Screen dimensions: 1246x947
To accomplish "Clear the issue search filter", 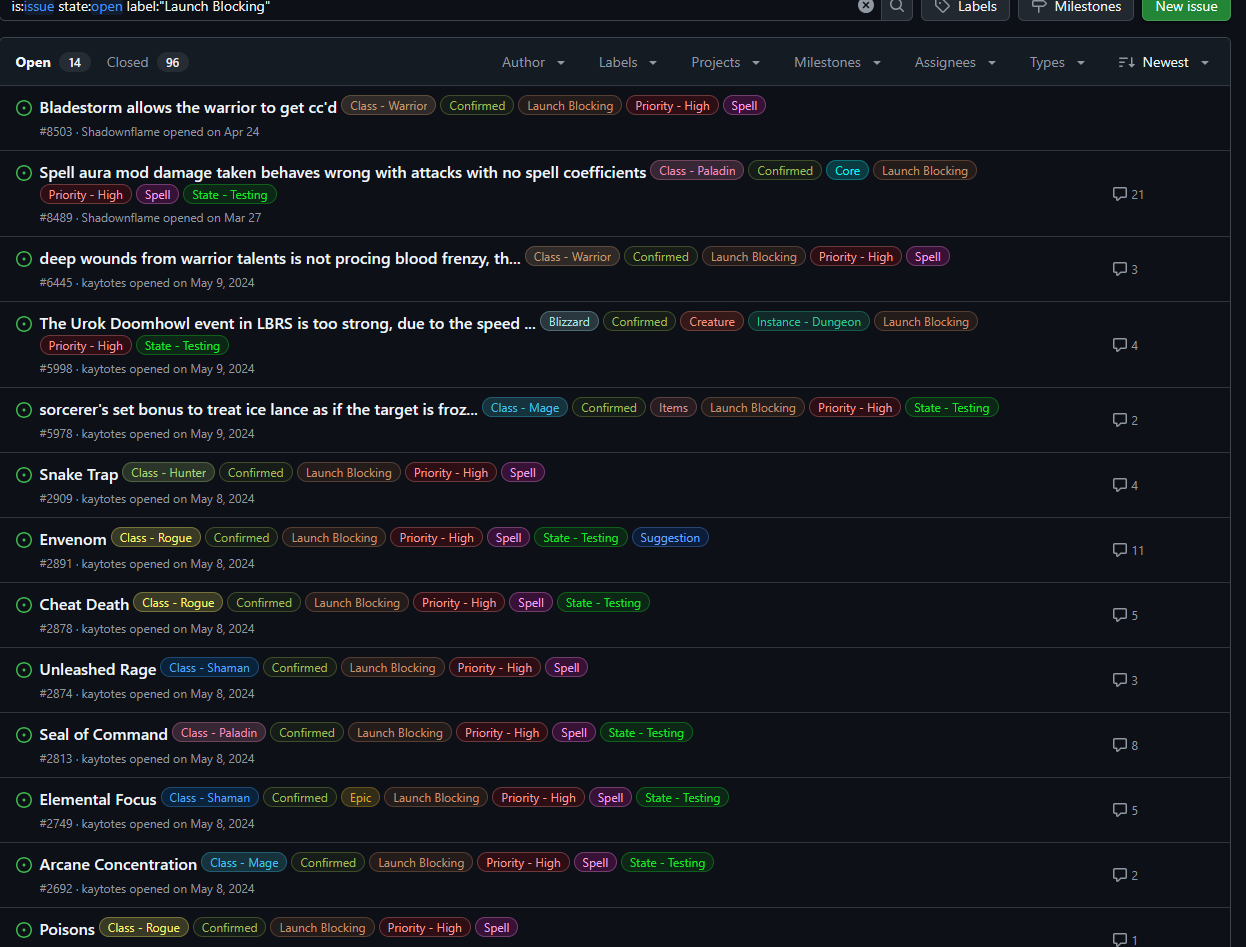I will (x=866, y=6).
